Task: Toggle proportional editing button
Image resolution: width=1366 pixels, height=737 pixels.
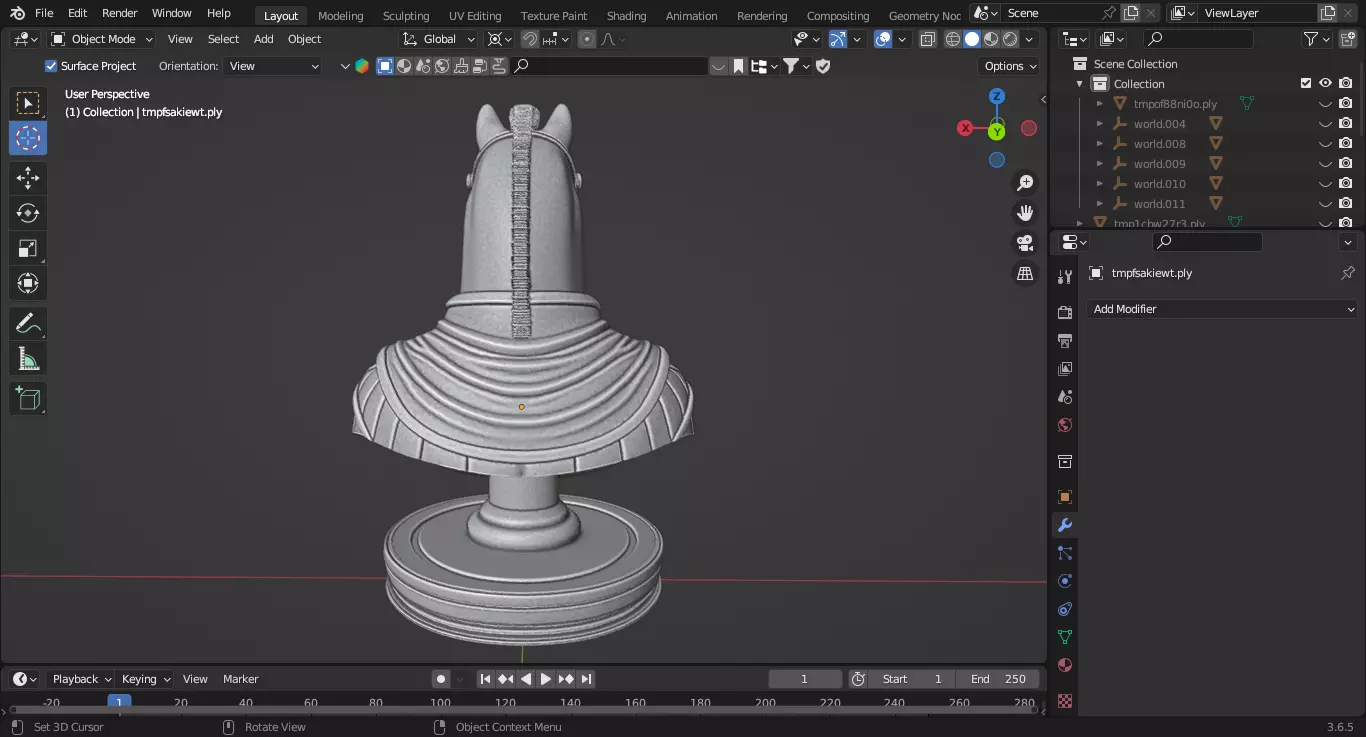Action: [x=586, y=39]
